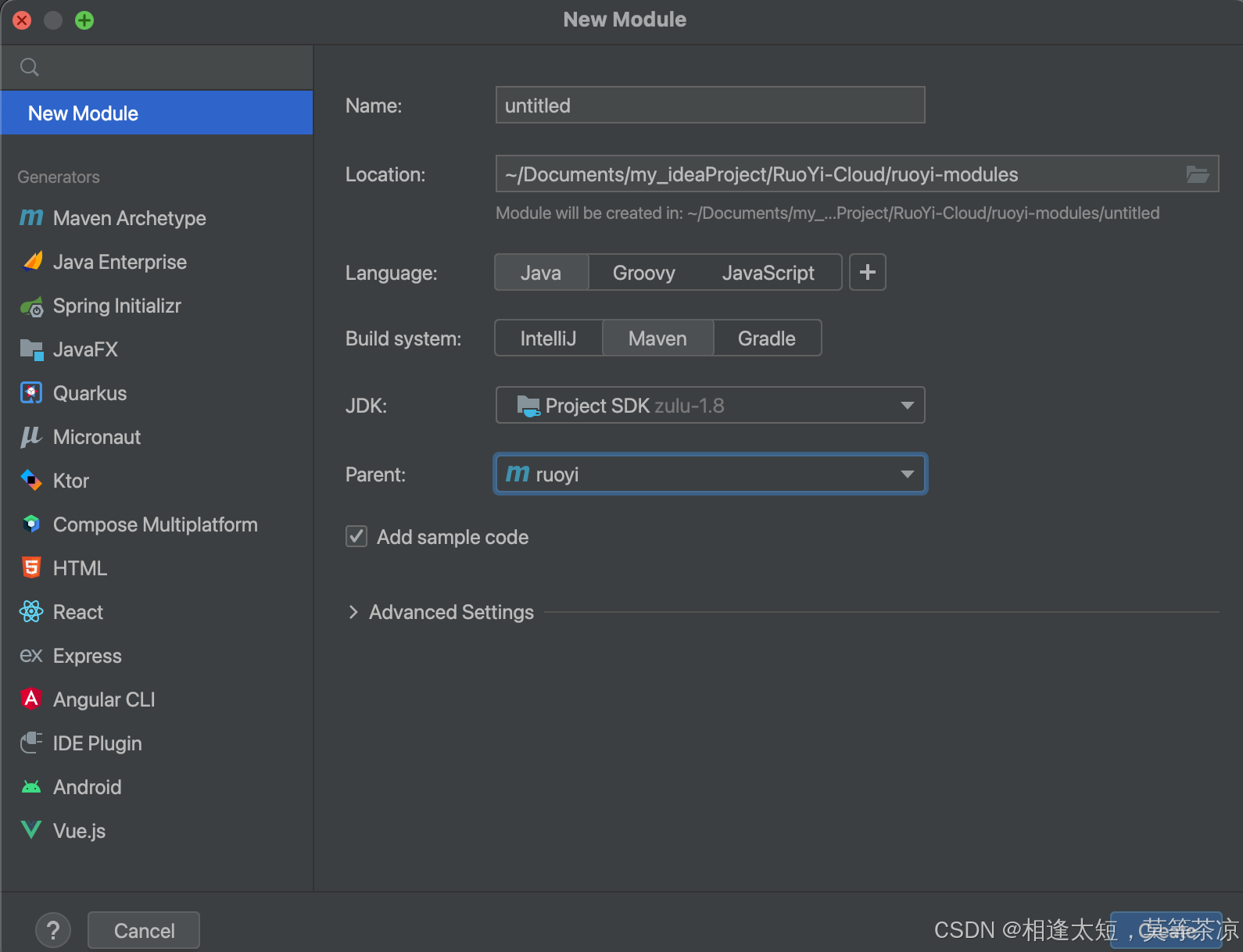Click the Vue.js green V icon
Image resolution: width=1243 pixels, height=952 pixels.
[31, 830]
